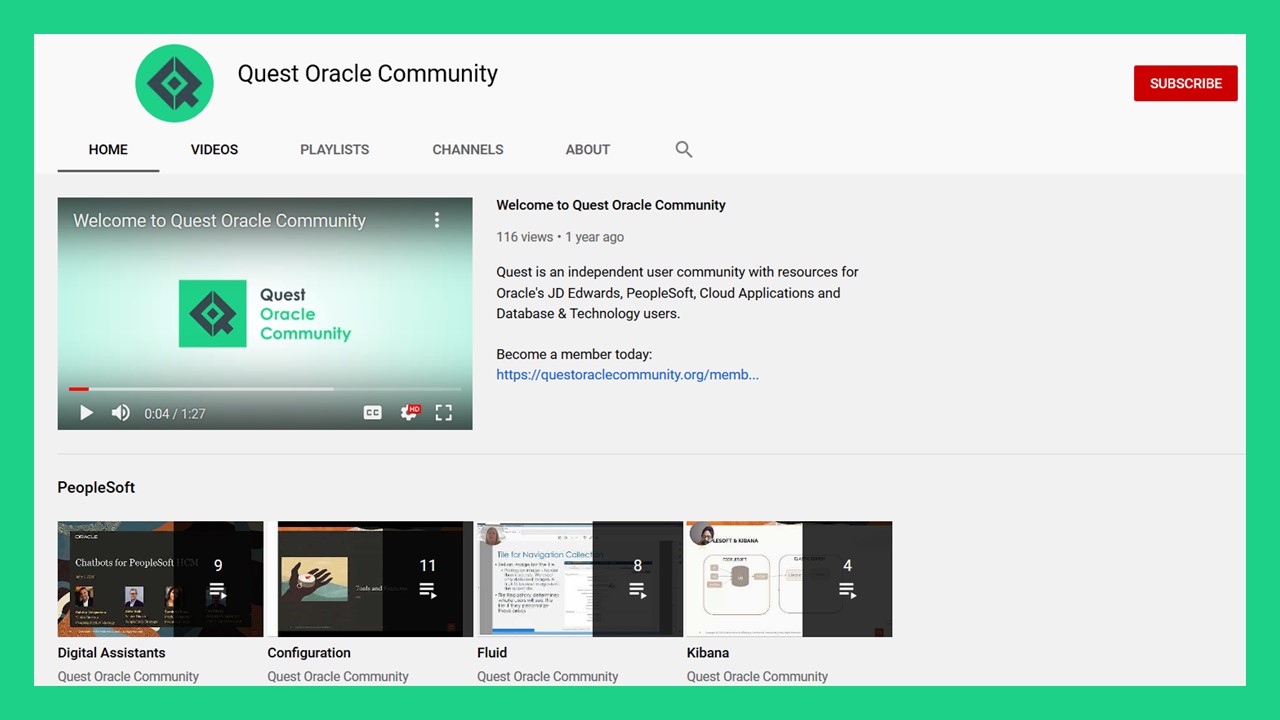Play the welcome video

[86, 413]
